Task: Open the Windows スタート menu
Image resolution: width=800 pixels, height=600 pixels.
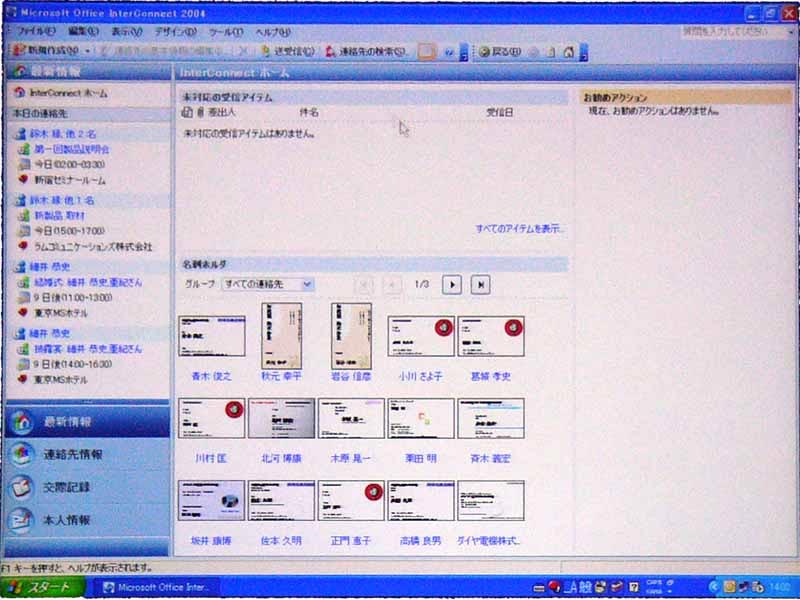Action: coord(43,587)
